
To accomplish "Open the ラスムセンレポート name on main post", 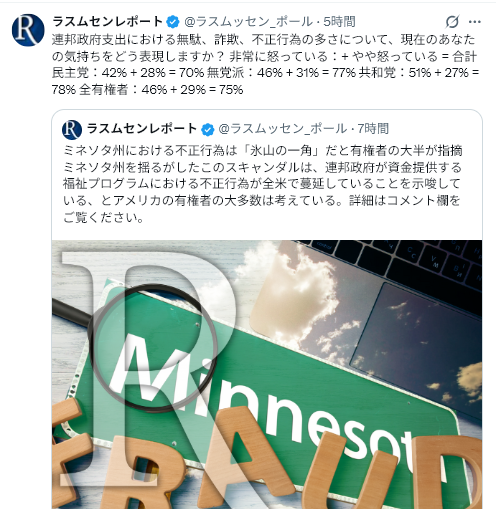I will (108, 22).
